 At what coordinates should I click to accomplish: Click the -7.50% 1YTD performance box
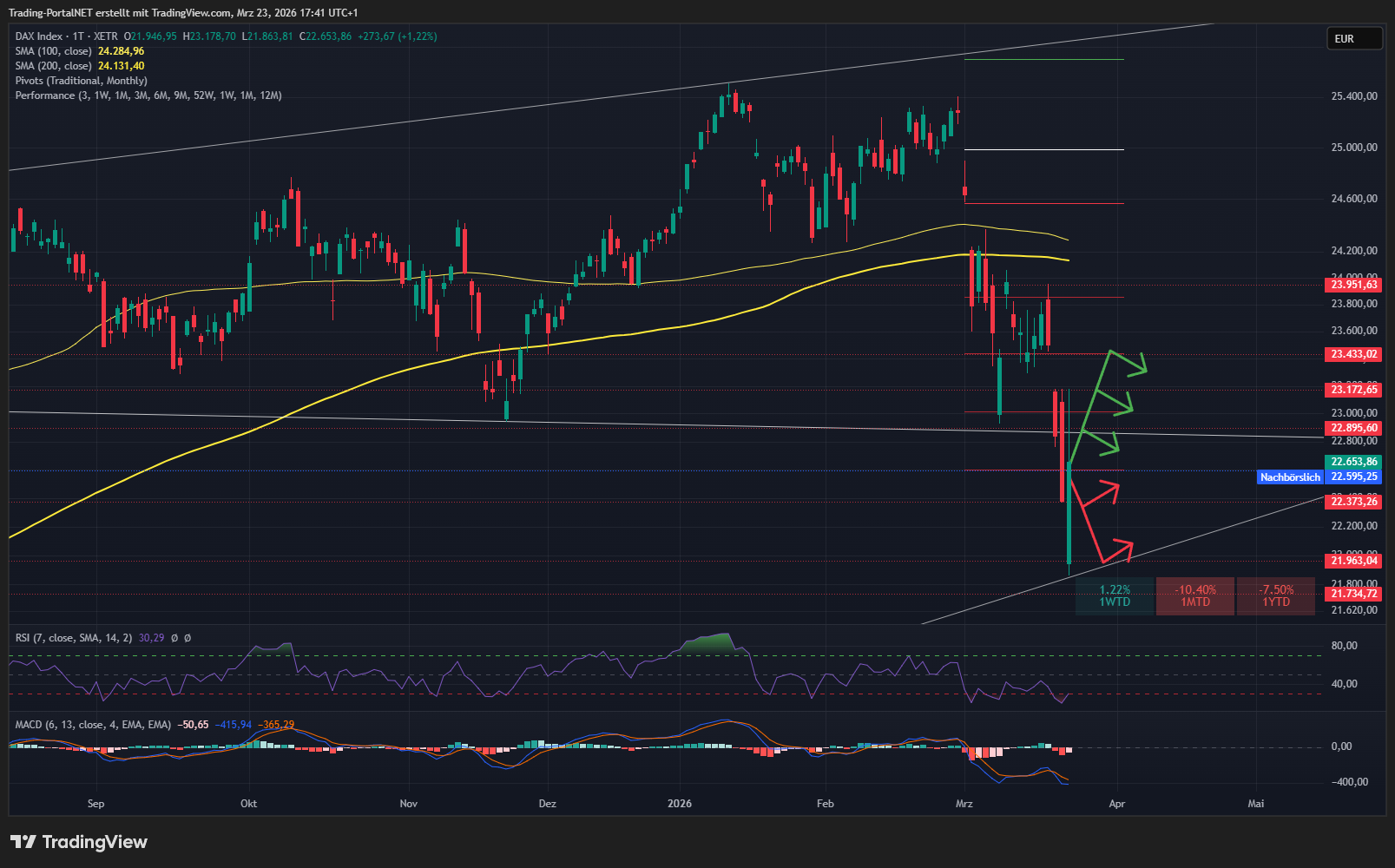pos(1275,596)
